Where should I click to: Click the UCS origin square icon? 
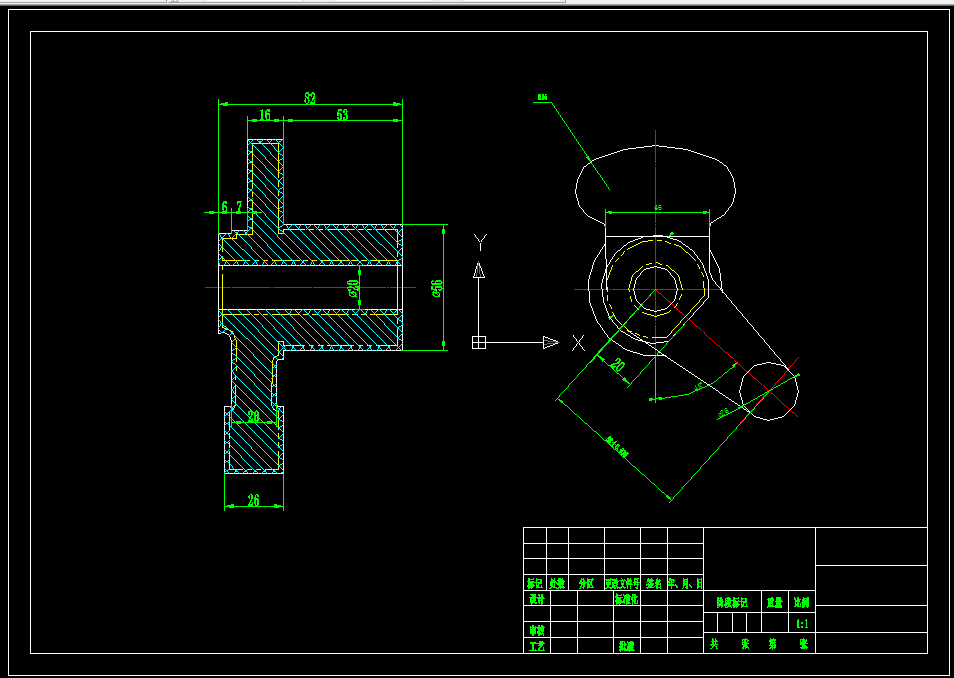479,343
